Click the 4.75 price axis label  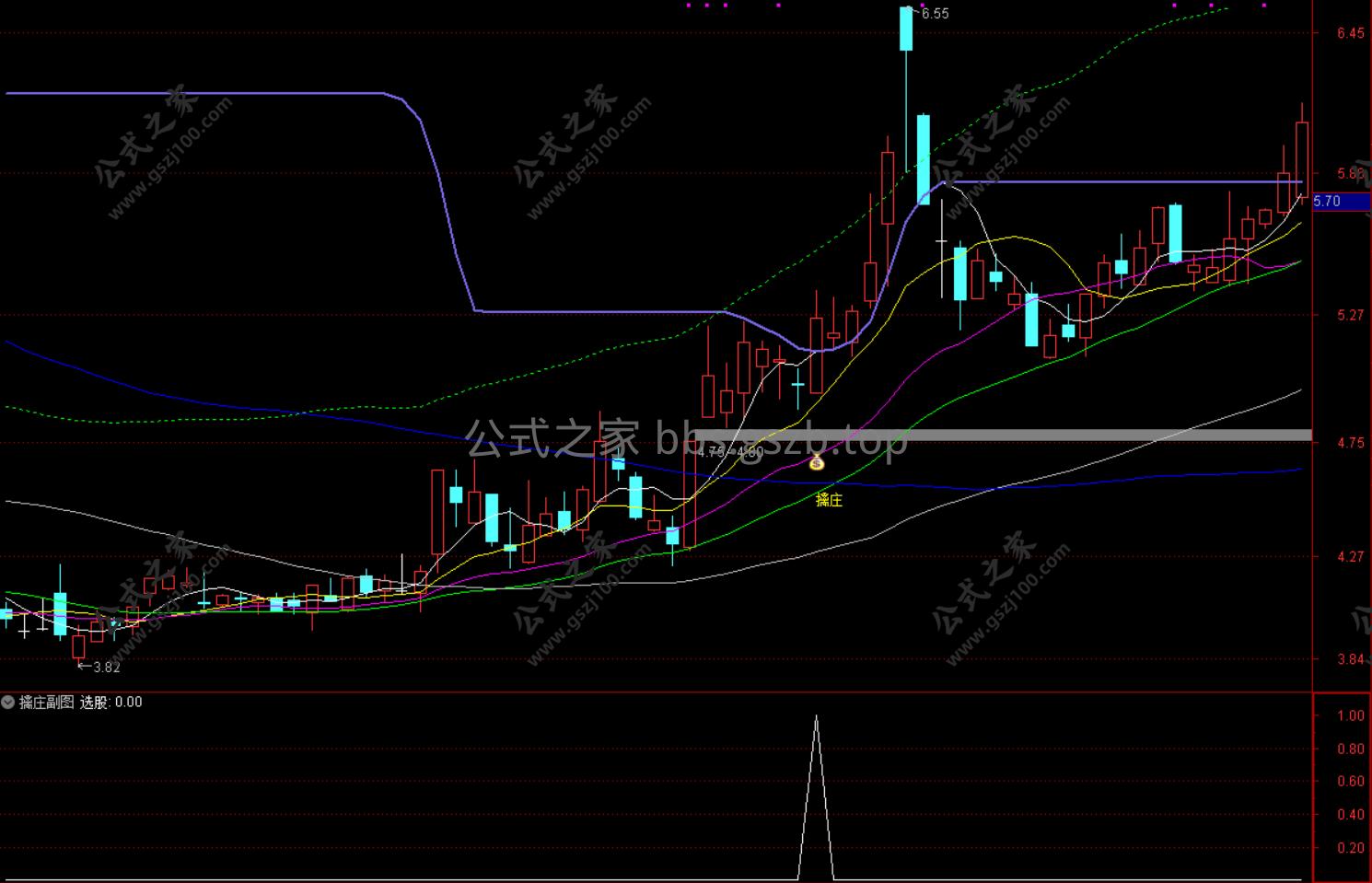[x=1351, y=443]
